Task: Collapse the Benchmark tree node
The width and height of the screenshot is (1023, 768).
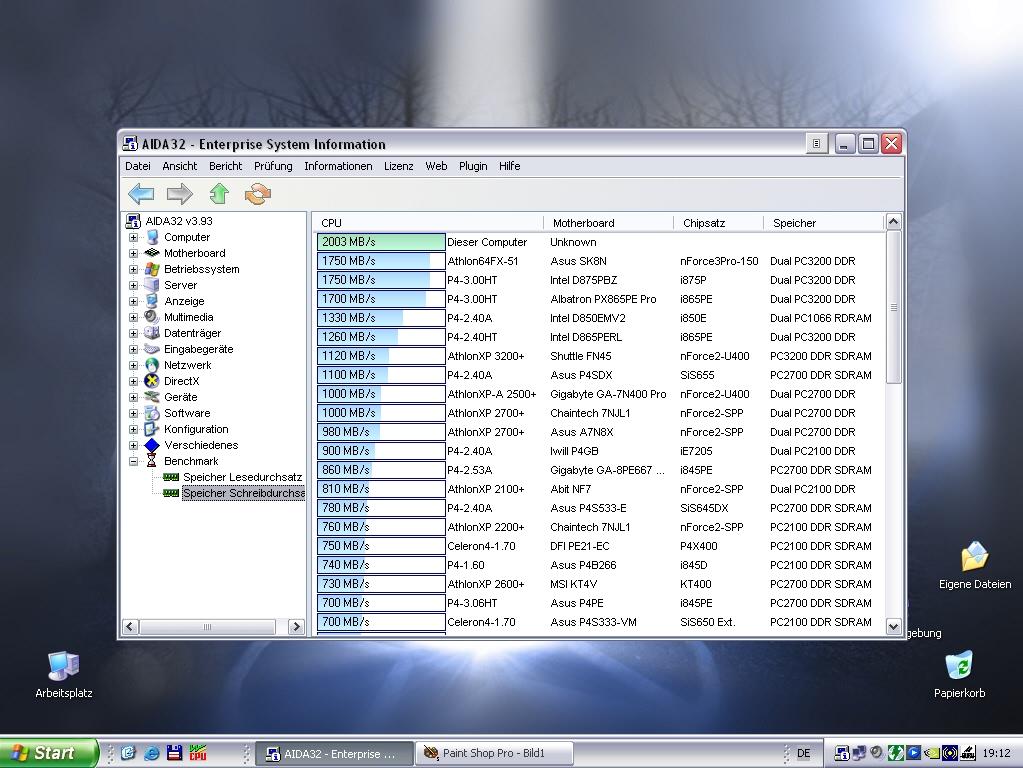Action: pos(133,461)
